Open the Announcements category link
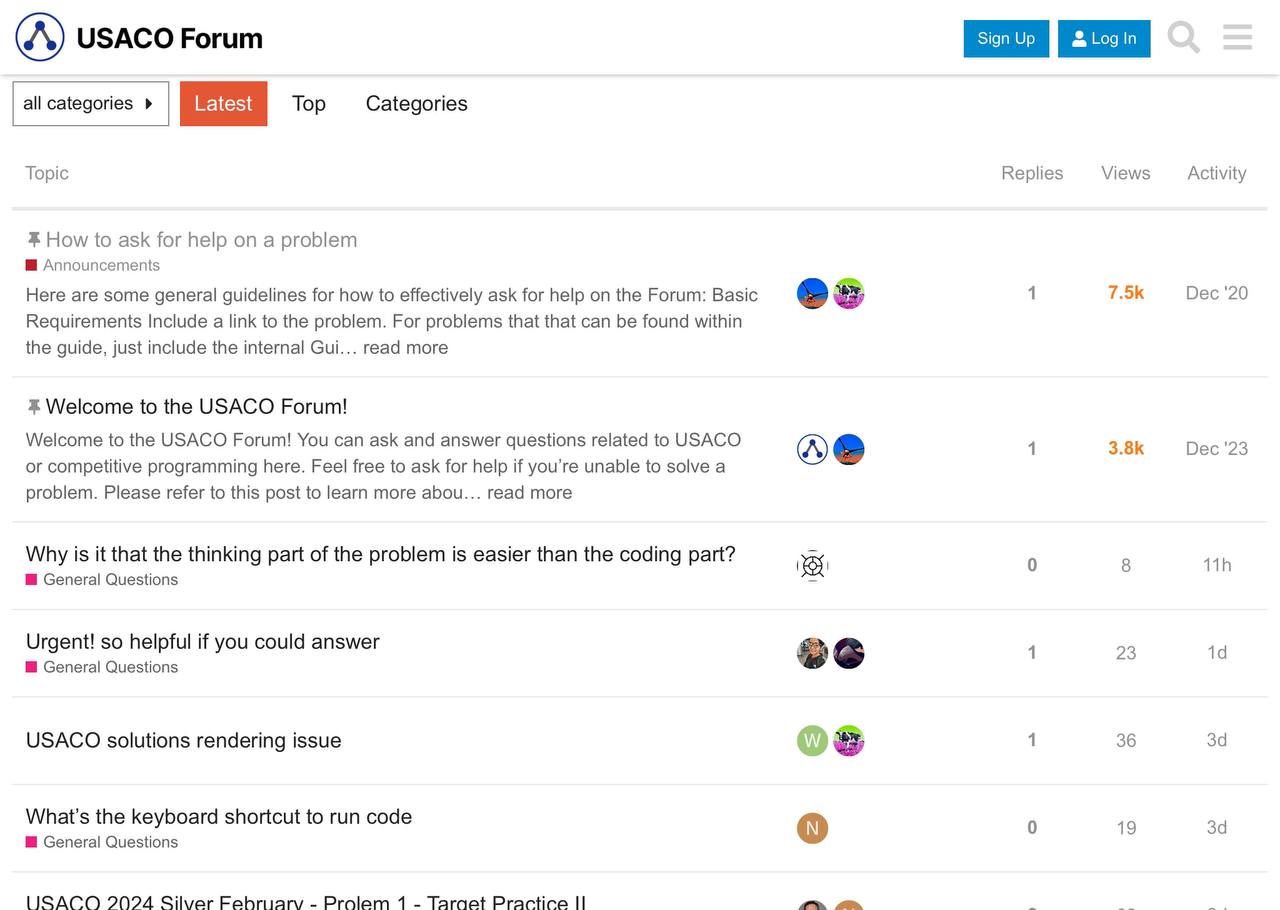Viewport: 1280px width, 910px height. (101, 265)
